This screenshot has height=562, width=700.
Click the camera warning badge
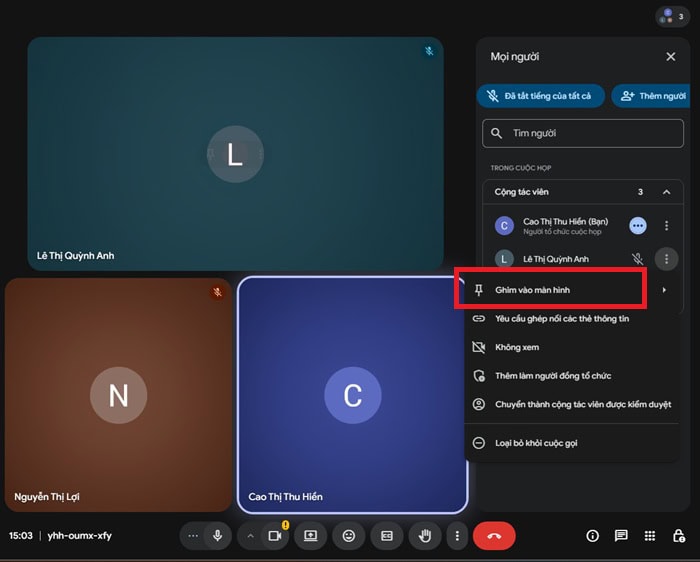(286, 525)
